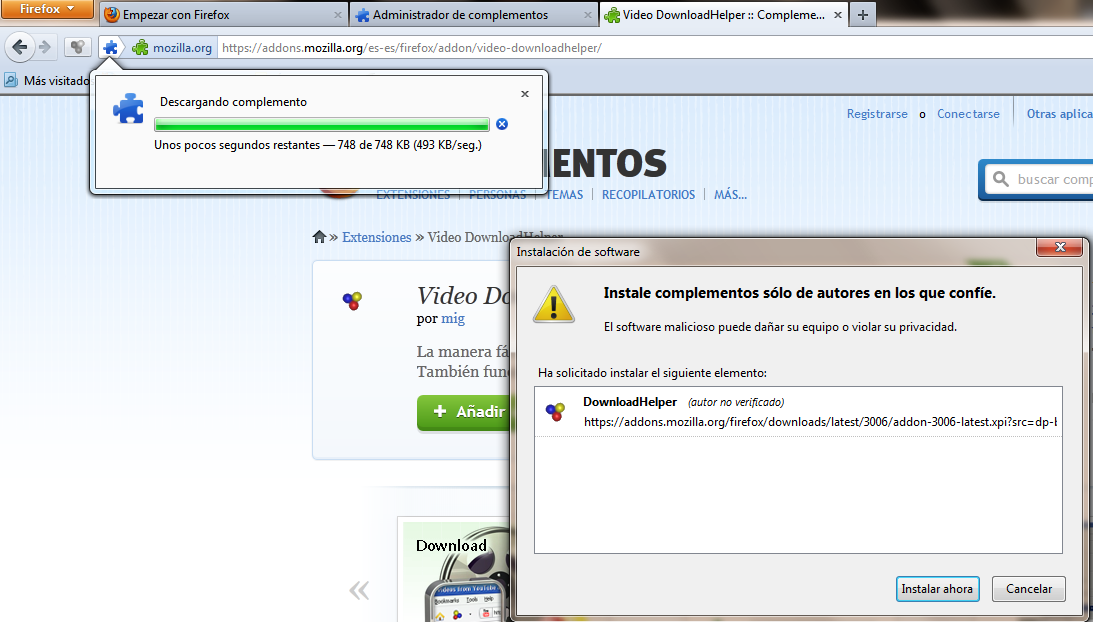The width and height of the screenshot is (1093, 622).
Task: Click the mozilla.org site identity badge
Action: point(173,47)
